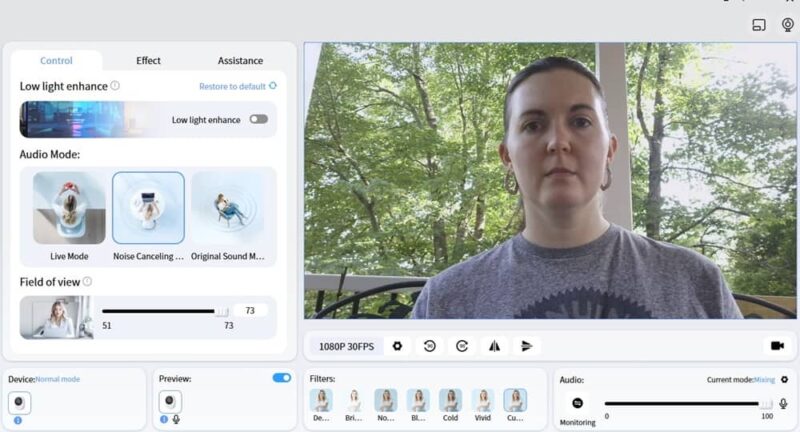
Task: Start recording with the video camera icon
Action: [x=776, y=346]
